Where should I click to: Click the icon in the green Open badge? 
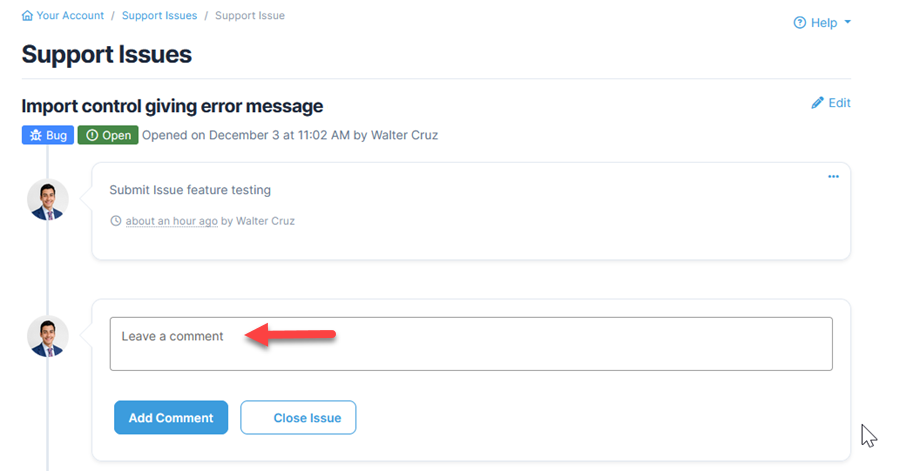pos(91,135)
